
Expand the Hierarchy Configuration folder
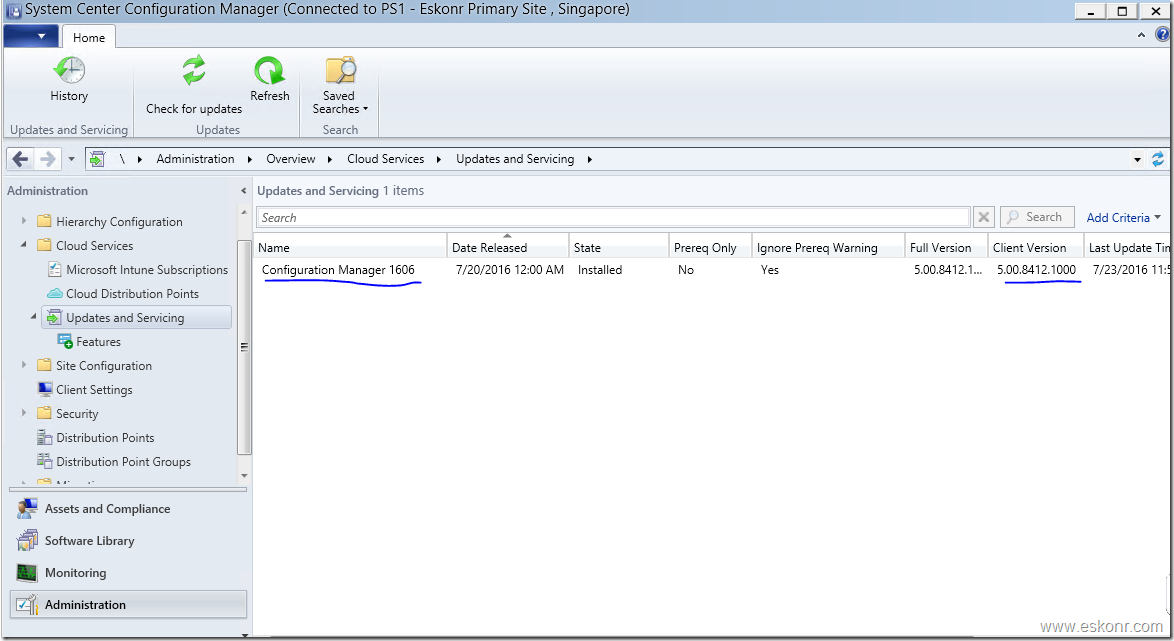pos(24,221)
